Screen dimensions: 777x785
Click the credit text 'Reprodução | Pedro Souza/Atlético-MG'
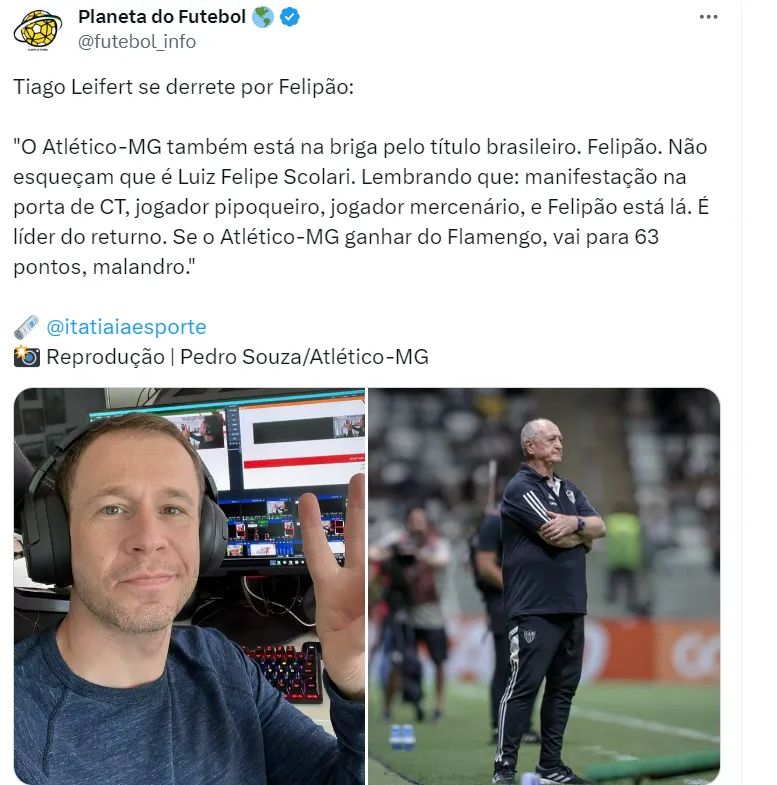237,357
